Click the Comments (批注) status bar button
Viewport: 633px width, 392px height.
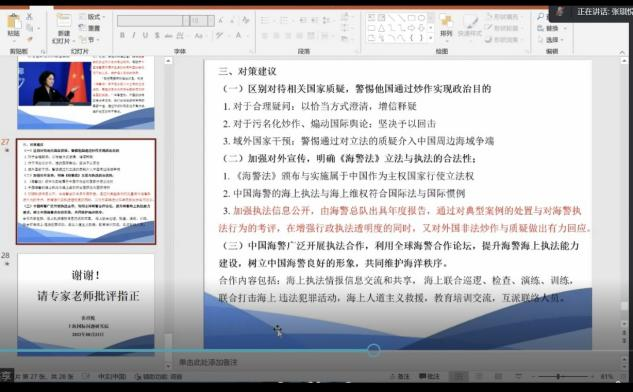point(429,376)
